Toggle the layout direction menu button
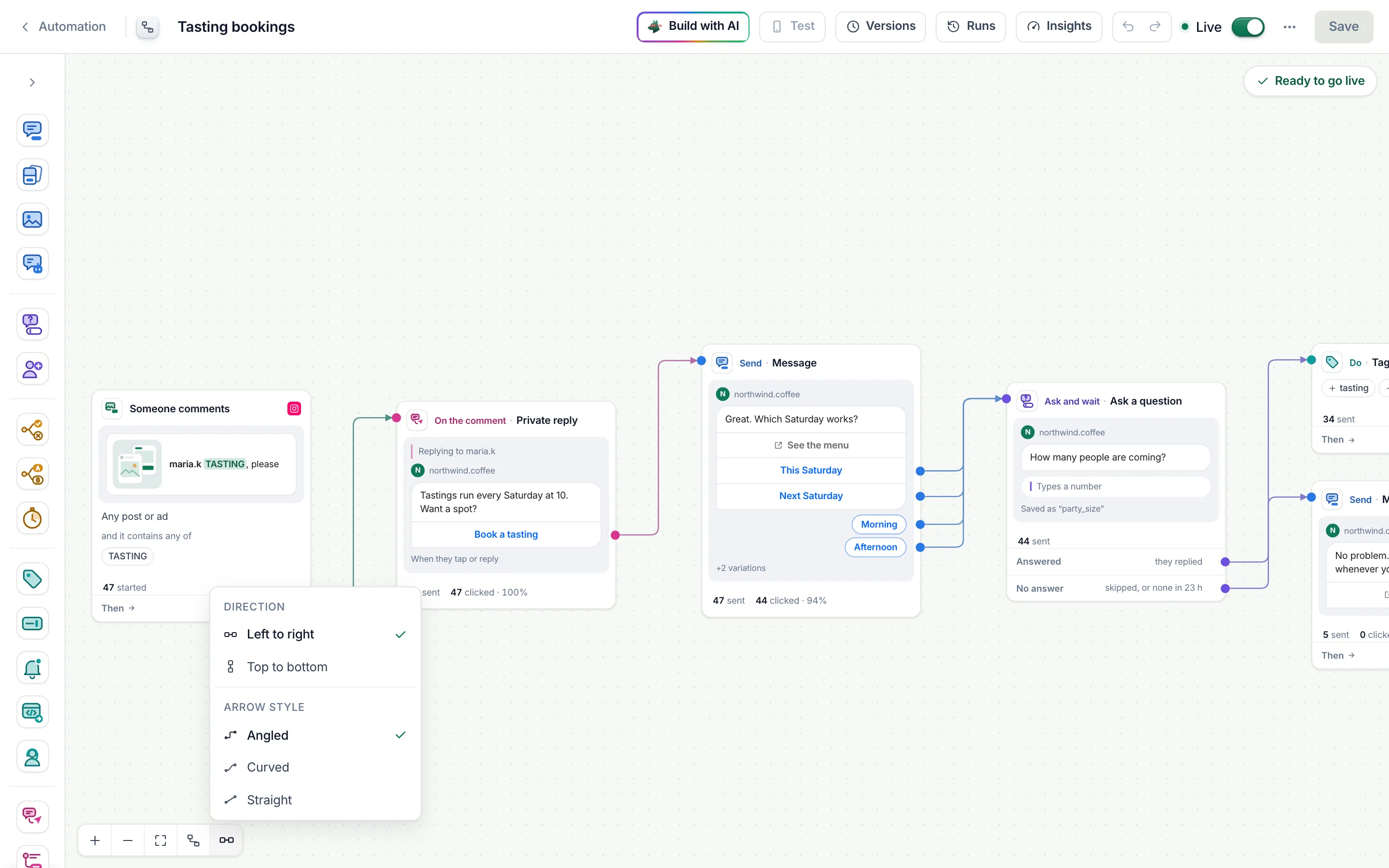 coord(227,841)
